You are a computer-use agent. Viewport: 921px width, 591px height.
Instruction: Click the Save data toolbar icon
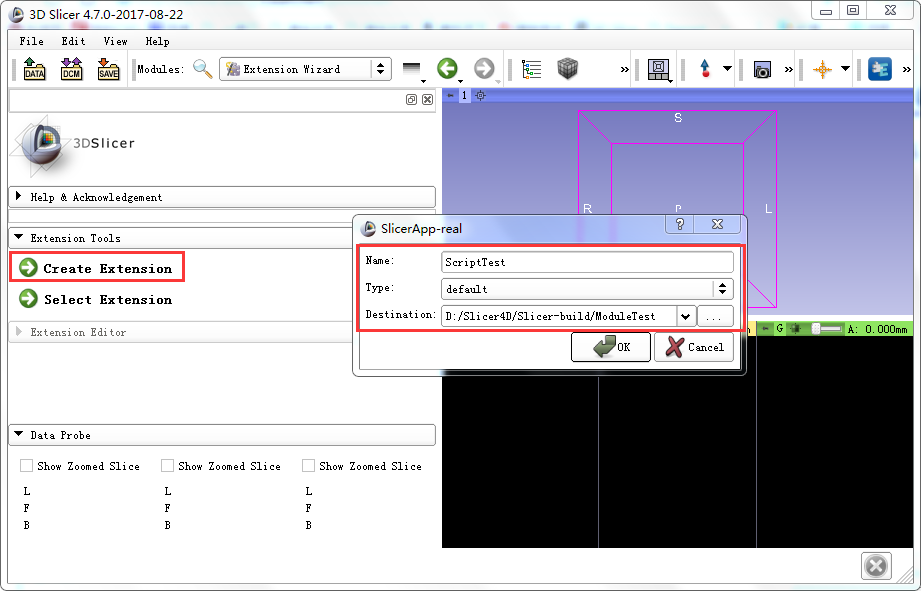pyautogui.click(x=108, y=69)
